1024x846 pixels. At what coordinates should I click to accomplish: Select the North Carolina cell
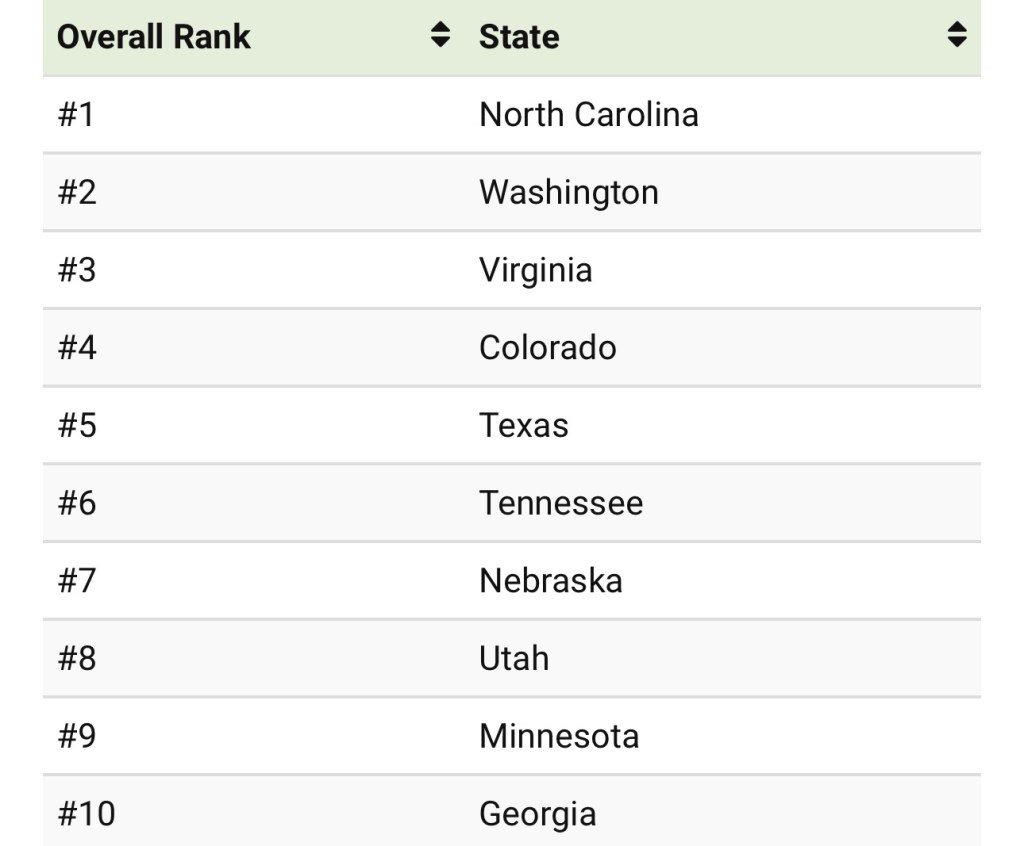588,114
